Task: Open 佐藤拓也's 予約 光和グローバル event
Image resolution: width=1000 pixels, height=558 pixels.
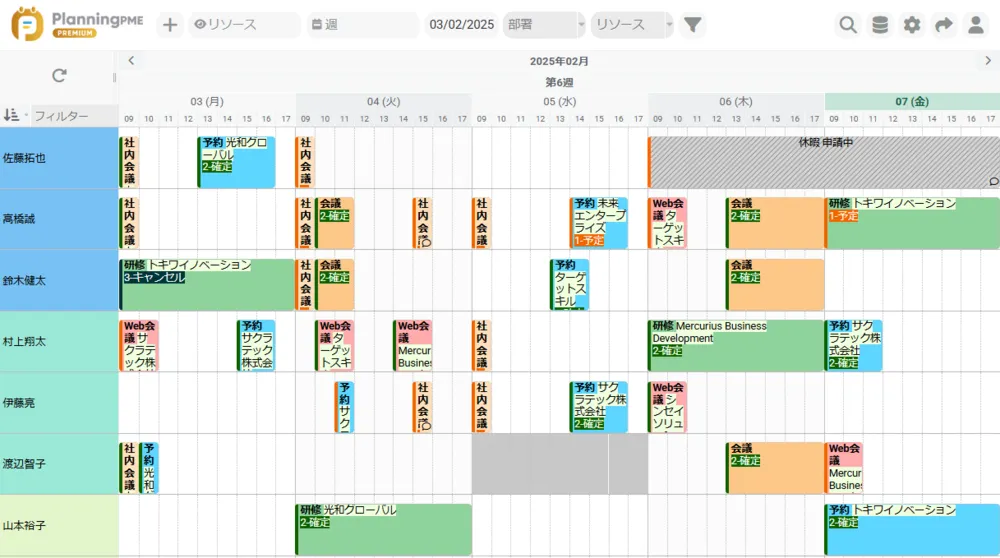Action: pos(237,162)
